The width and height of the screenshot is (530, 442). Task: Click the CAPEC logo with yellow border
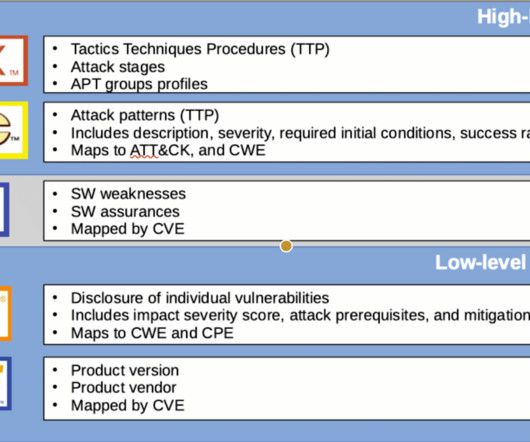click(x=14, y=130)
